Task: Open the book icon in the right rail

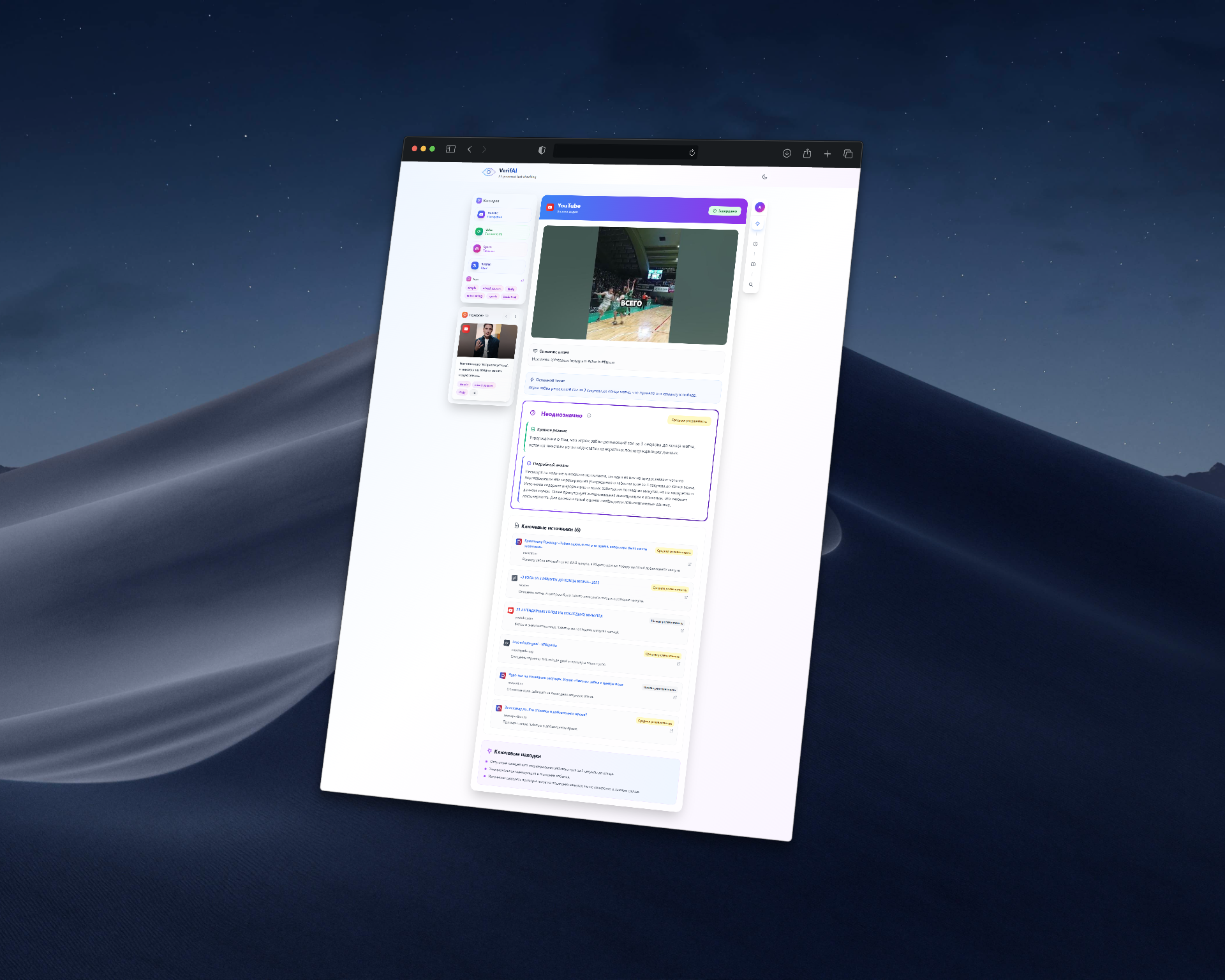Action: click(753, 264)
